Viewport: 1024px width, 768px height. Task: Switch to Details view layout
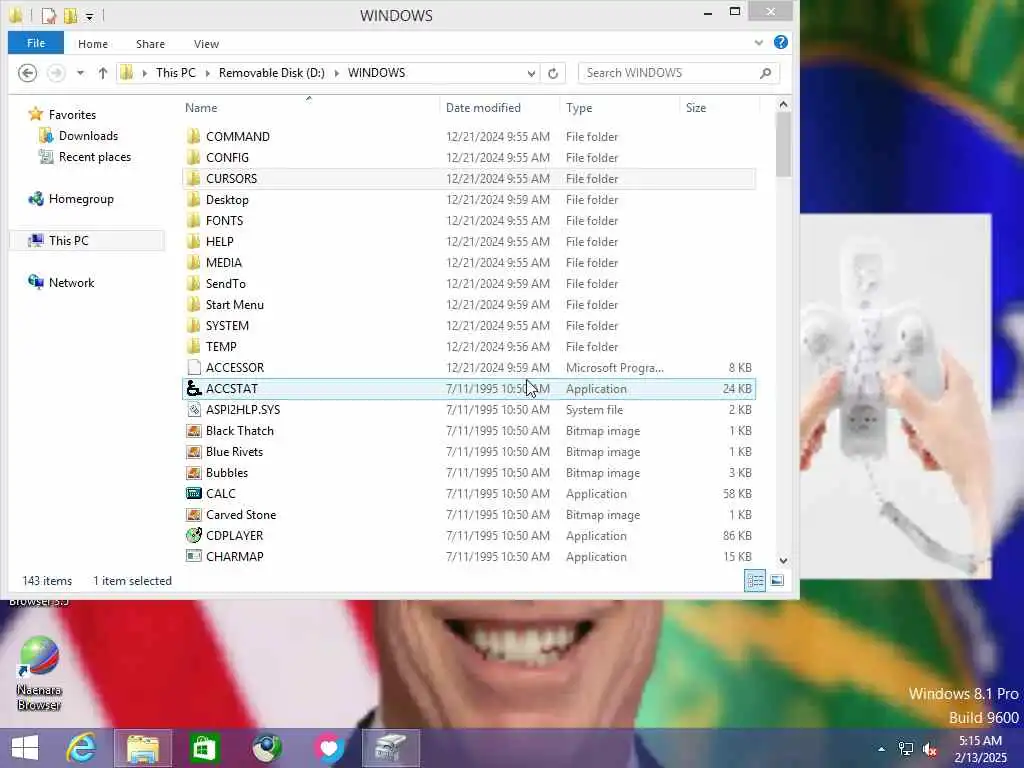click(x=755, y=580)
